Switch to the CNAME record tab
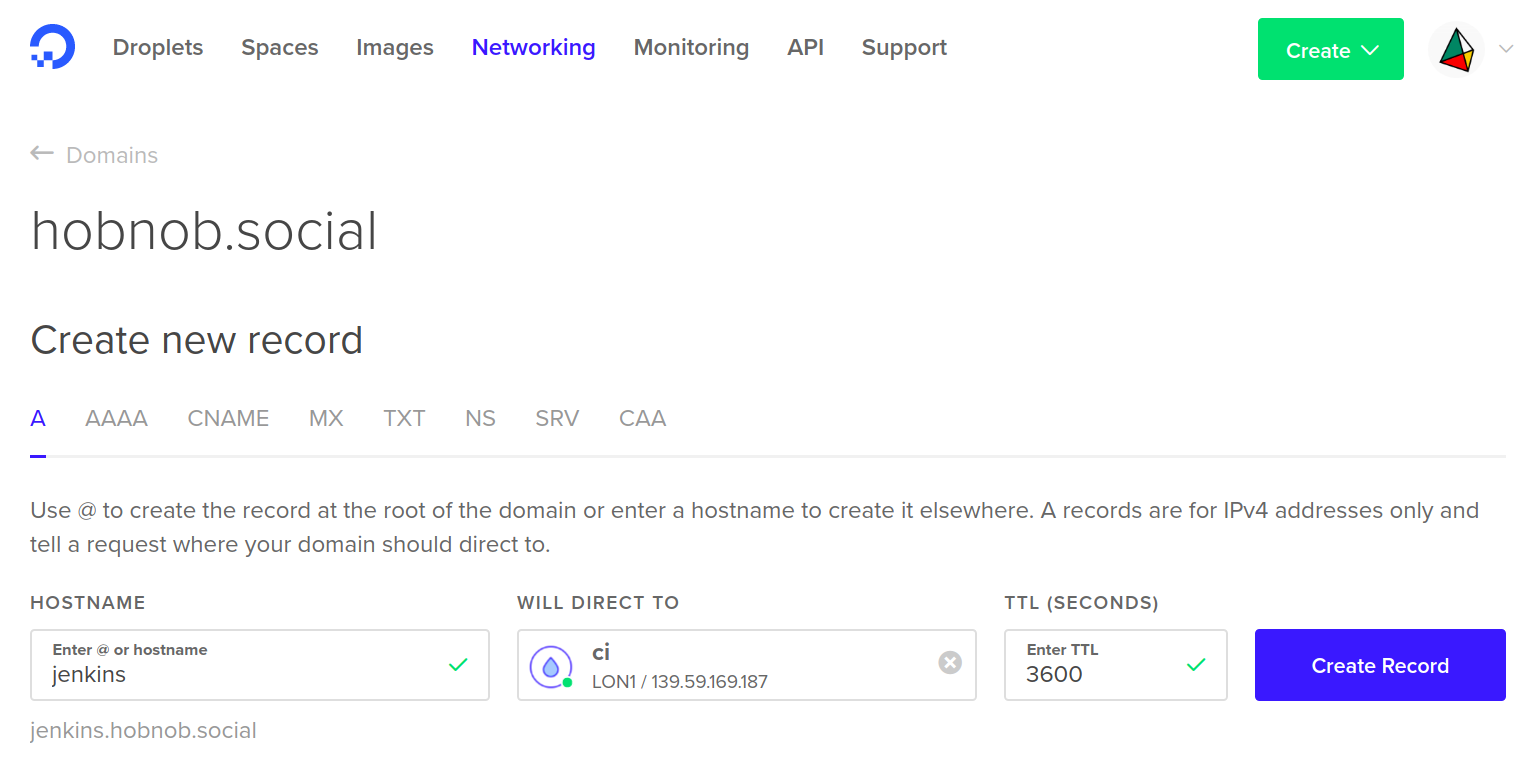 tap(228, 419)
